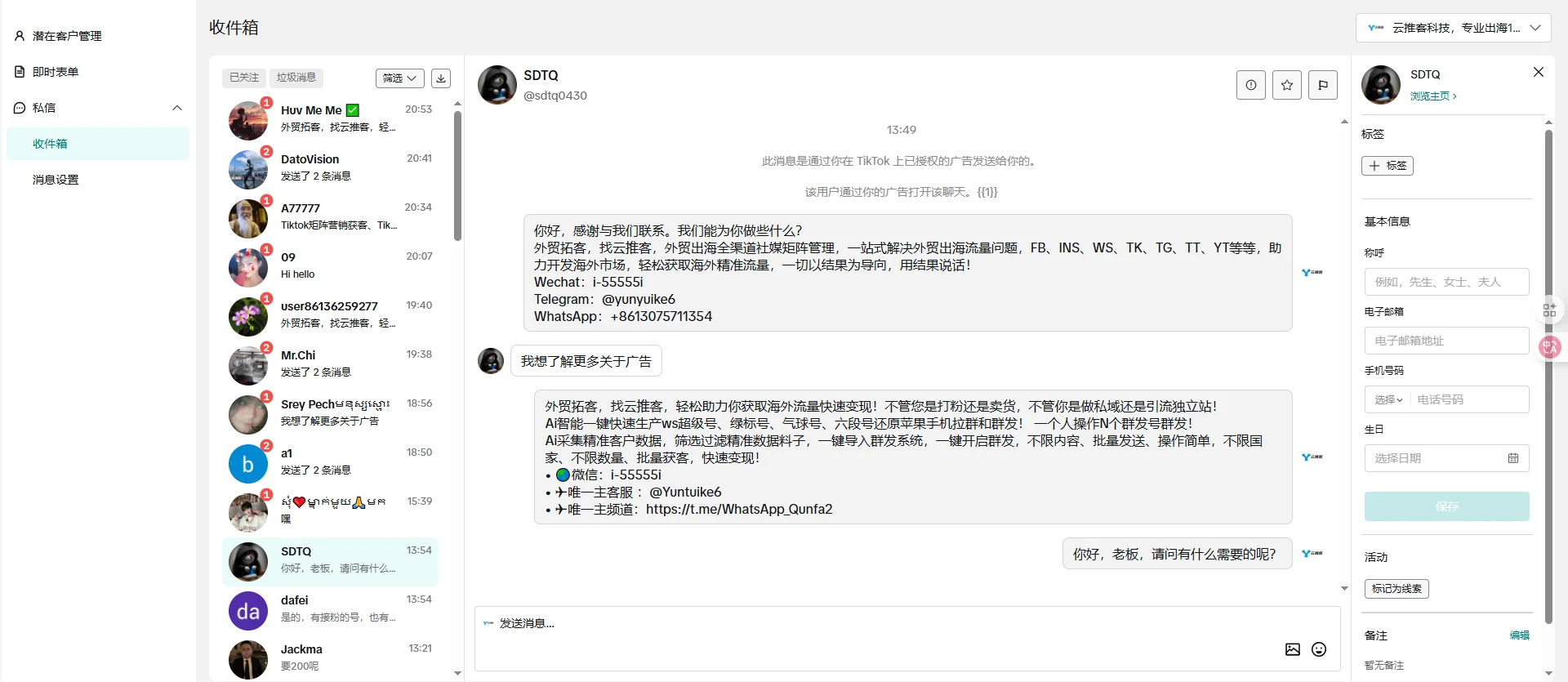
Task: Add a new 标签 tag
Action: coord(1388,166)
